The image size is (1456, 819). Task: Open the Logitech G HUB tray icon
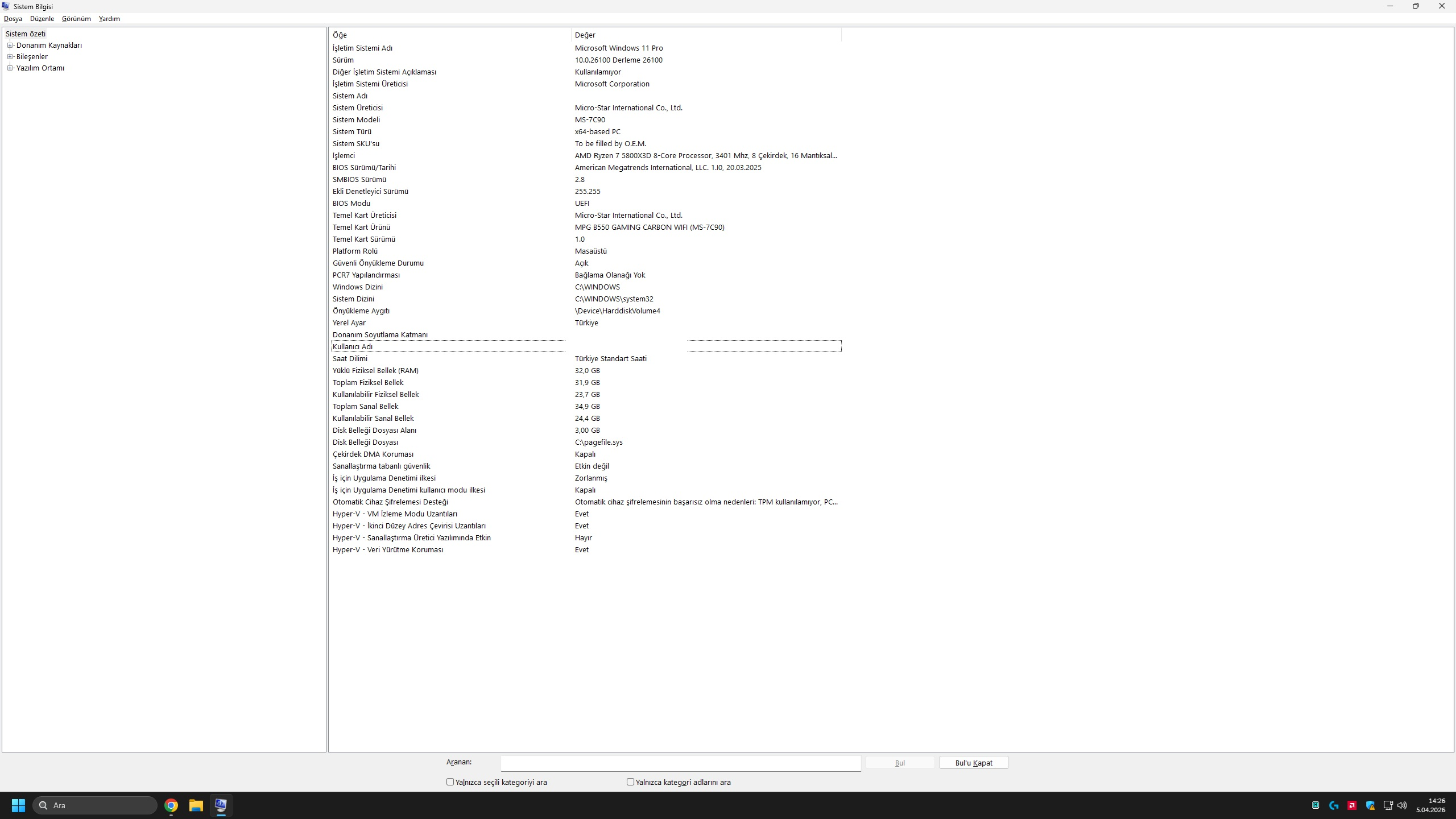1334,805
